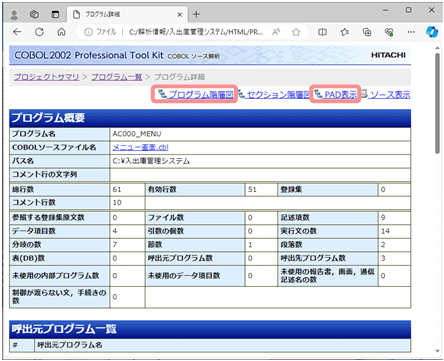This screenshot has height=361, width=444.
Task: Click the 段落数 value 2
Action: (383, 245)
